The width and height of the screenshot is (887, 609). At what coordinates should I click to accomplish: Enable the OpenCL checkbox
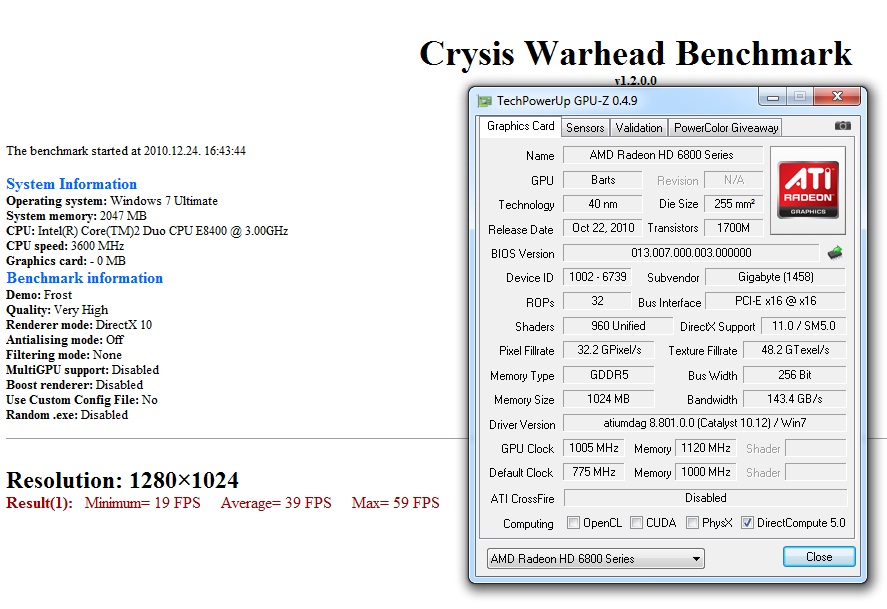[x=573, y=522]
